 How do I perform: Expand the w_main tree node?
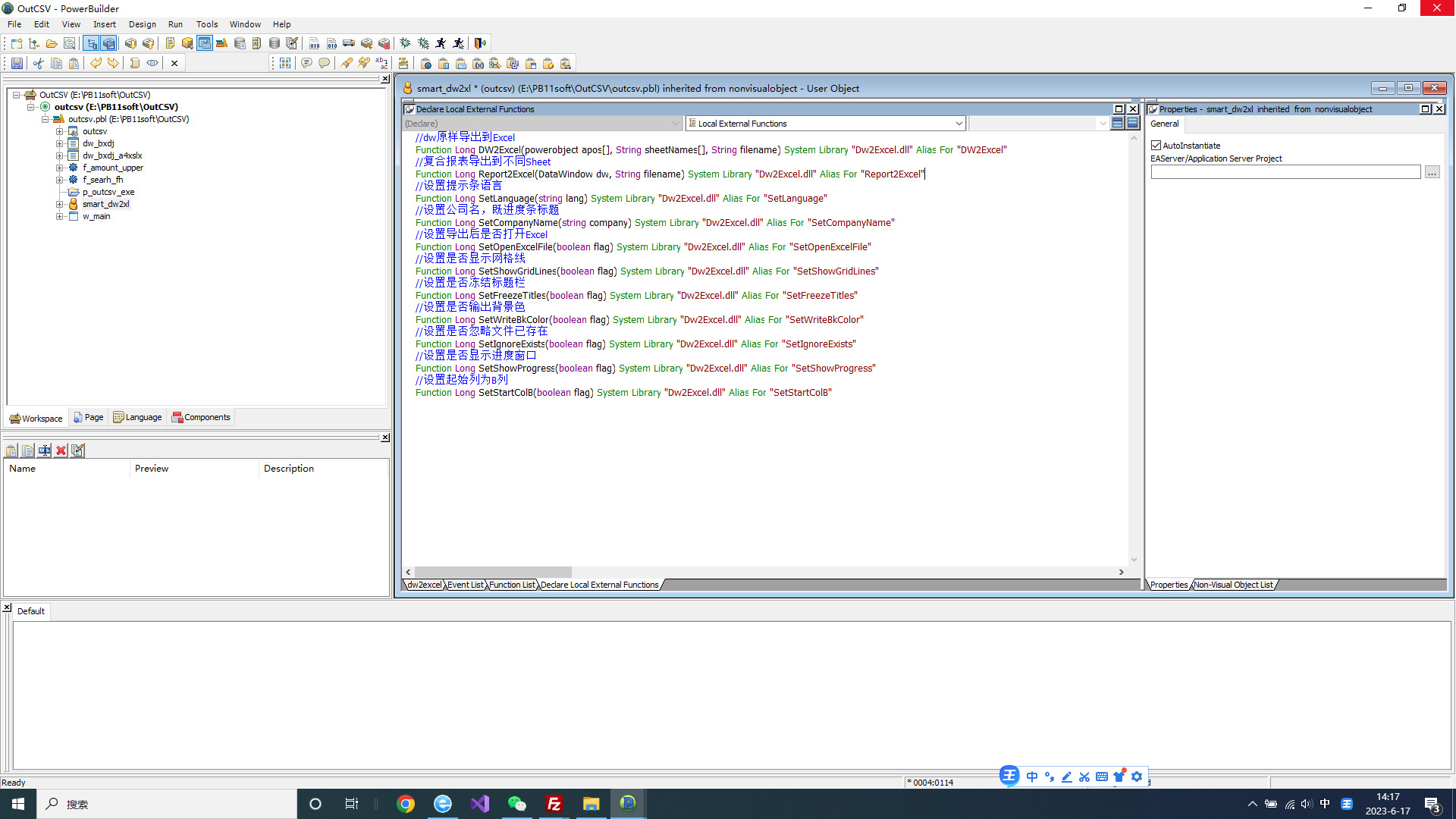(x=59, y=216)
